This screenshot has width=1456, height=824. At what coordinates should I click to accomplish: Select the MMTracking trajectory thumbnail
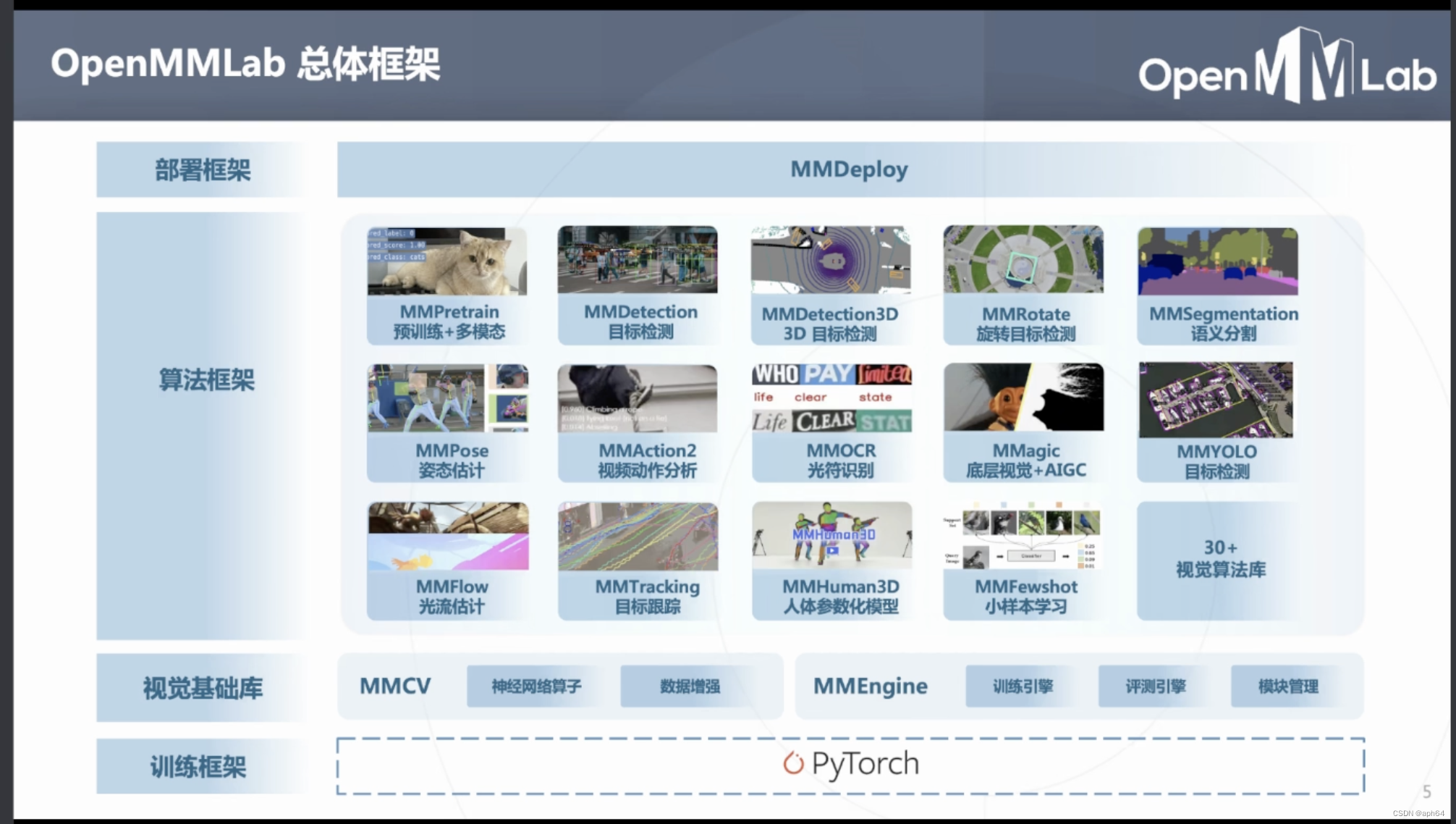(638, 537)
